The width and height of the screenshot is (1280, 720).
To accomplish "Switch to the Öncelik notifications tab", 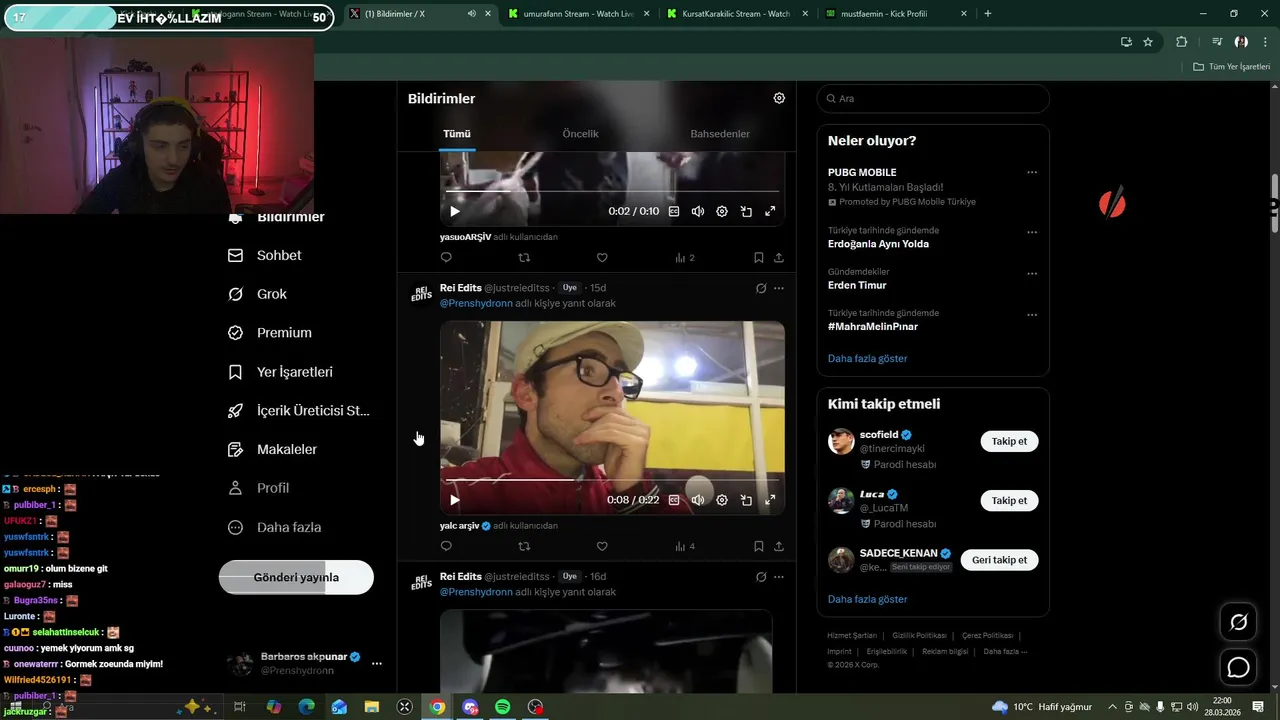I will [x=581, y=133].
